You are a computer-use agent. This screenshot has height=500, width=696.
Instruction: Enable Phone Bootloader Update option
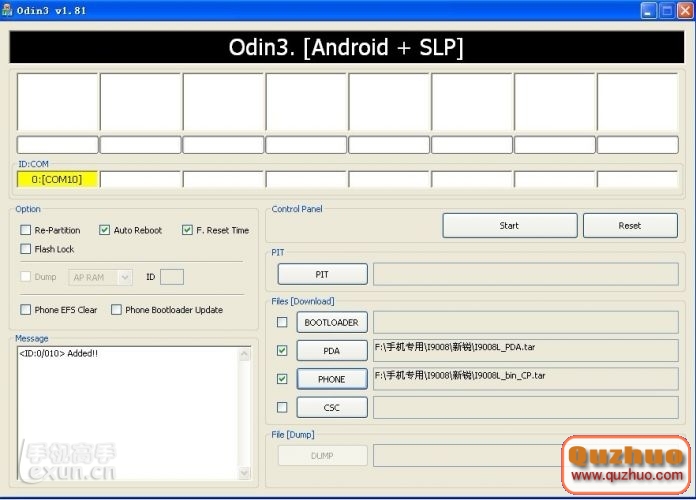tap(116, 310)
